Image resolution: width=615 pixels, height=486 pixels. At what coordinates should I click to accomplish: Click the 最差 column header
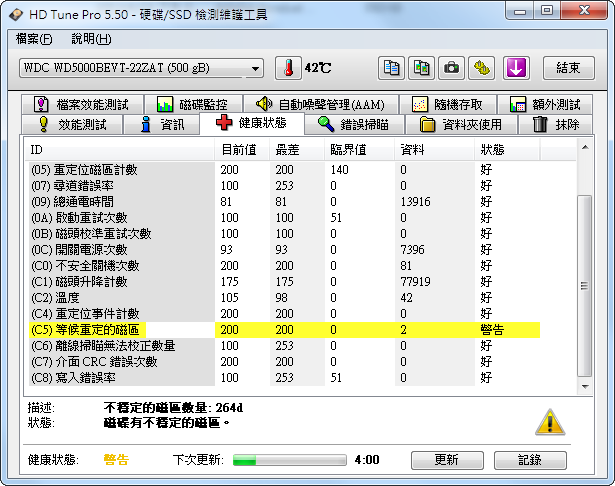tap(297, 150)
